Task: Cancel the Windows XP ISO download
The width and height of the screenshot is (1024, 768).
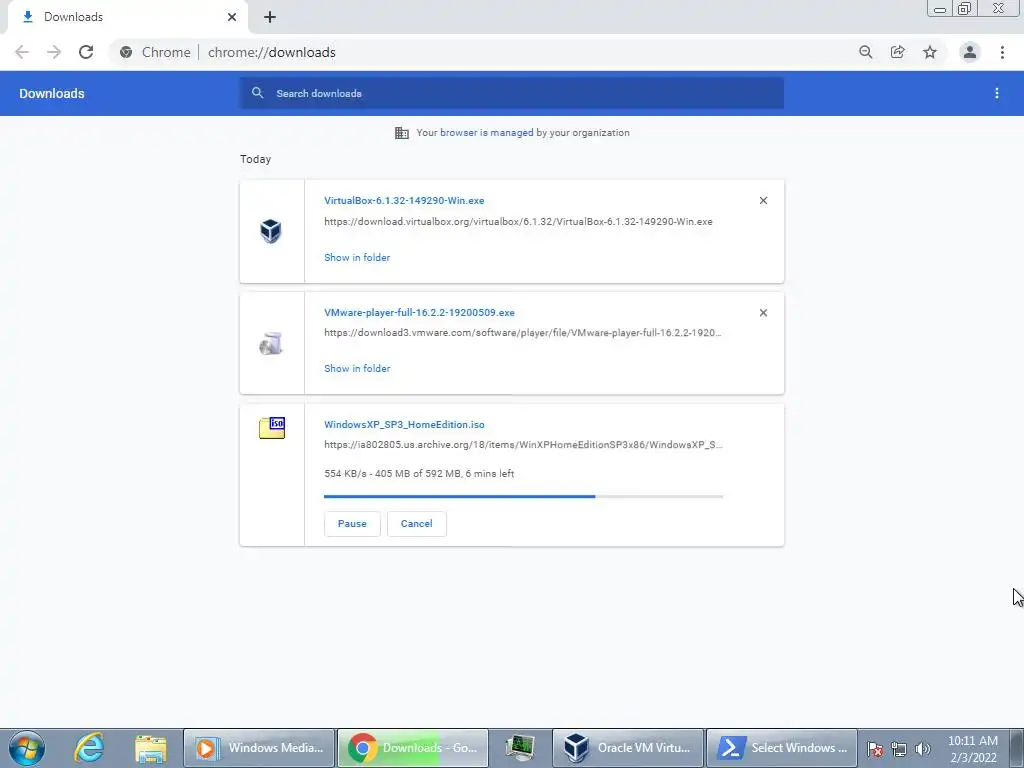Action: (417, 524)
